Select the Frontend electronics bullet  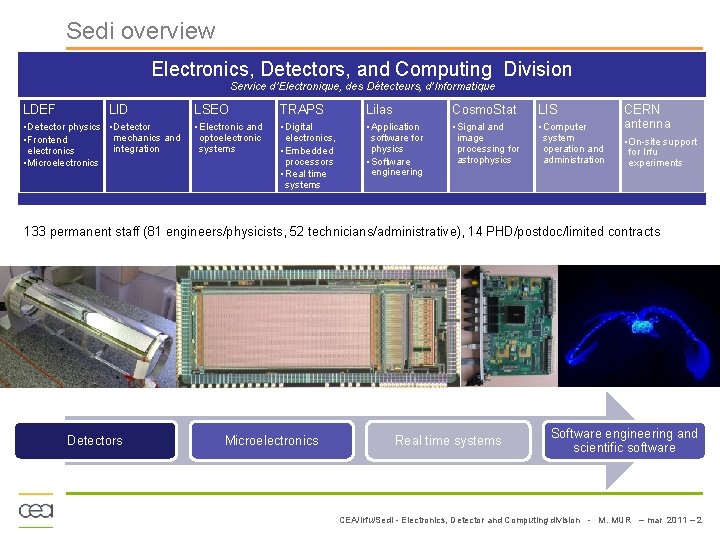(x=48, y=145)
